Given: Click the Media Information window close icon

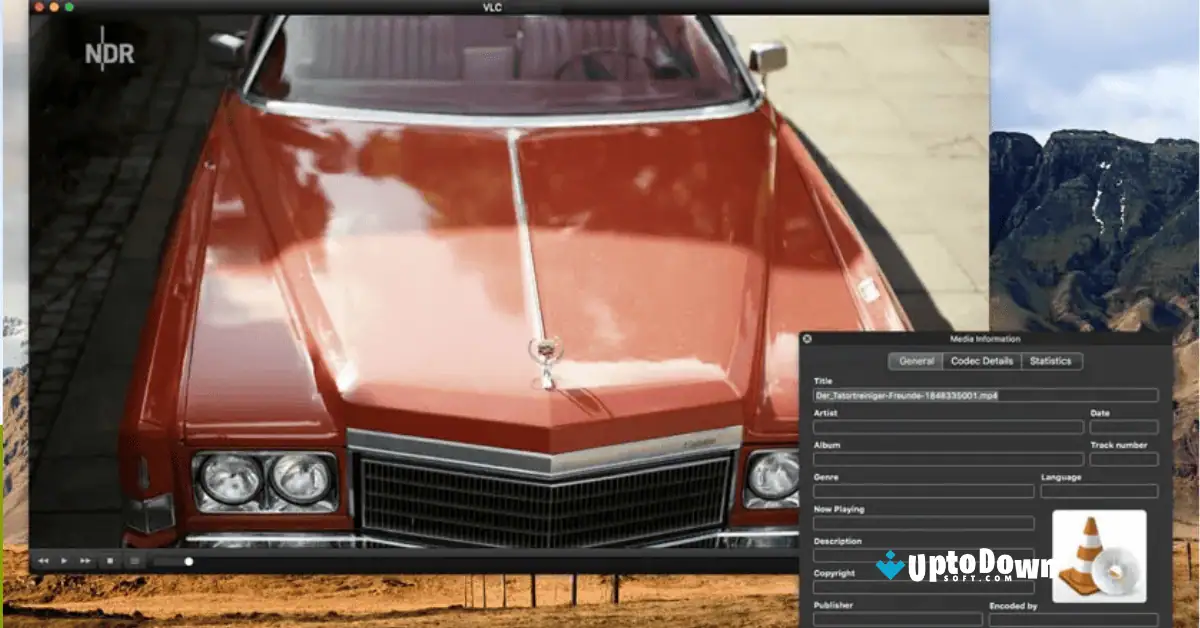Looking at the screenshot, I should pyautogui.click(x=807, y=337).
